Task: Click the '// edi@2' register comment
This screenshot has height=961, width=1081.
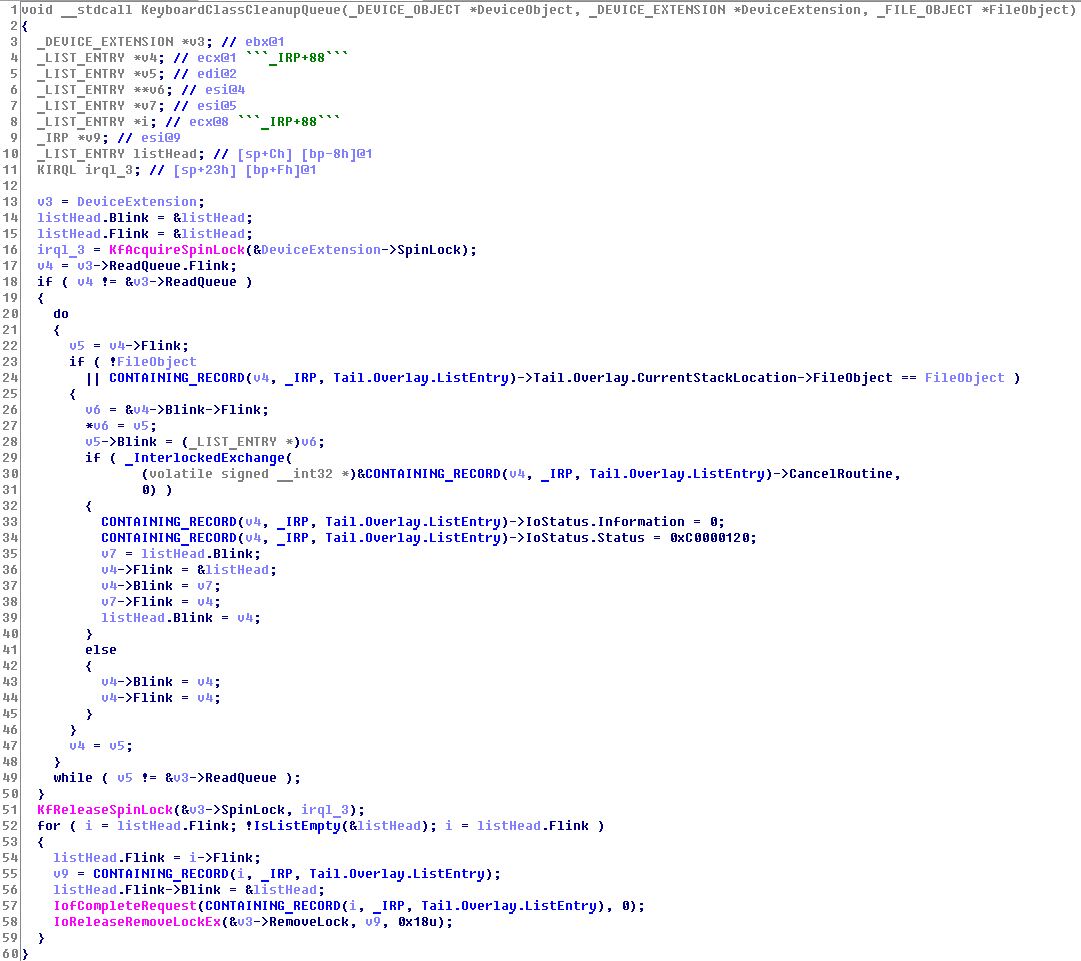Action: (205, 74)
